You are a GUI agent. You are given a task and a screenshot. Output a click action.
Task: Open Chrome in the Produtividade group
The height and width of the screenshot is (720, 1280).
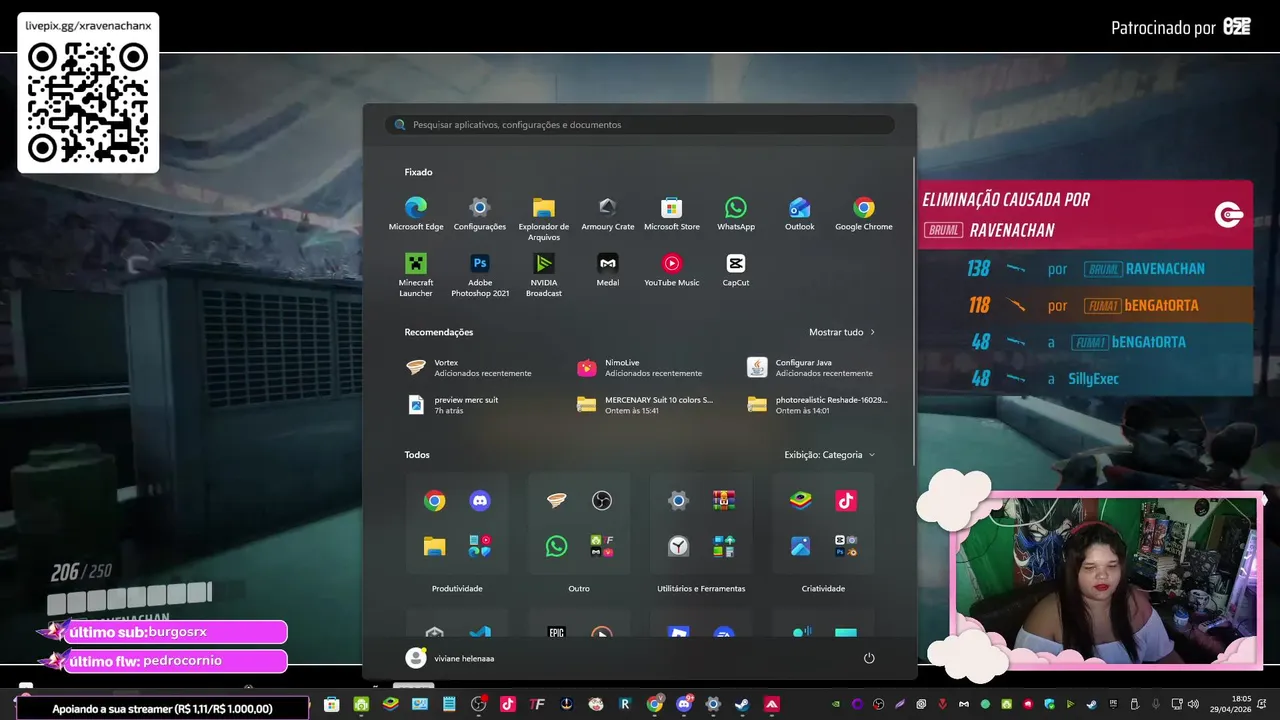coord(434,501)
